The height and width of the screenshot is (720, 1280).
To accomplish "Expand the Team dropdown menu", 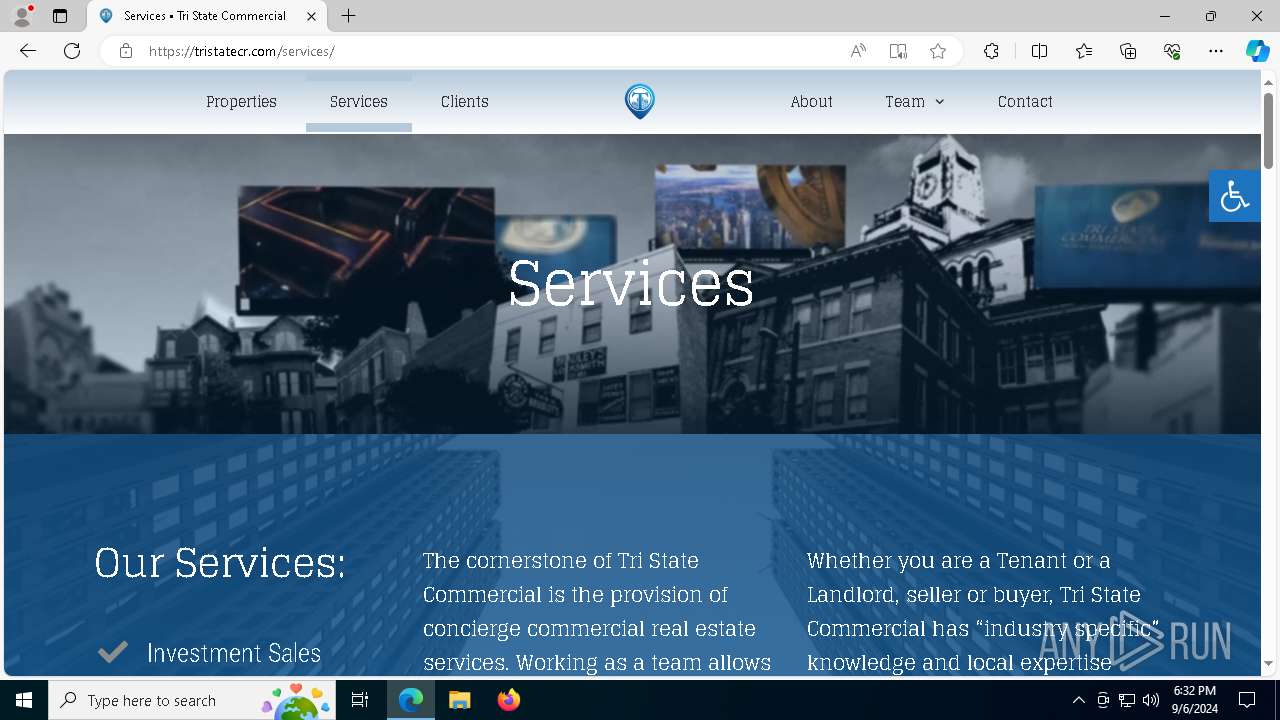I will [915, 102].
